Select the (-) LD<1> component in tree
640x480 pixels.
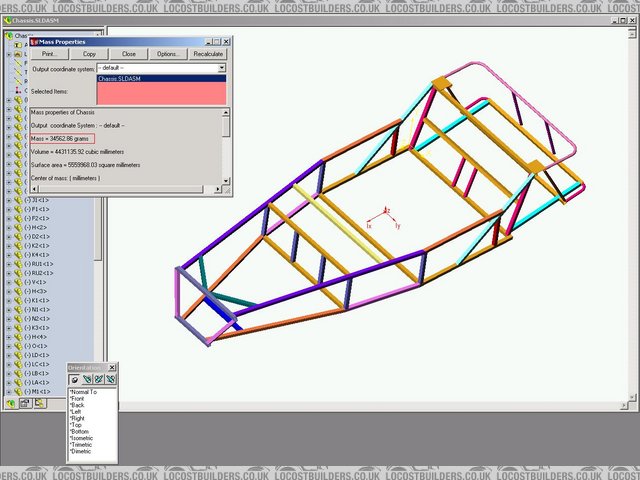[40, 354]
